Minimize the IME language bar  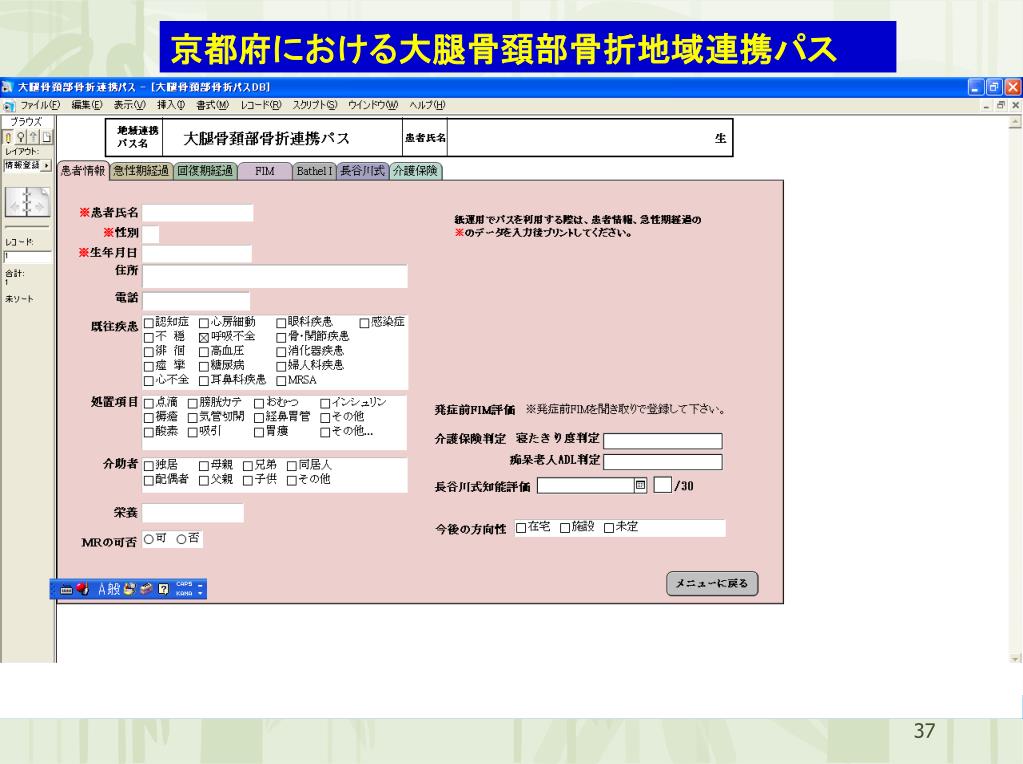click(x=200, y=585)
